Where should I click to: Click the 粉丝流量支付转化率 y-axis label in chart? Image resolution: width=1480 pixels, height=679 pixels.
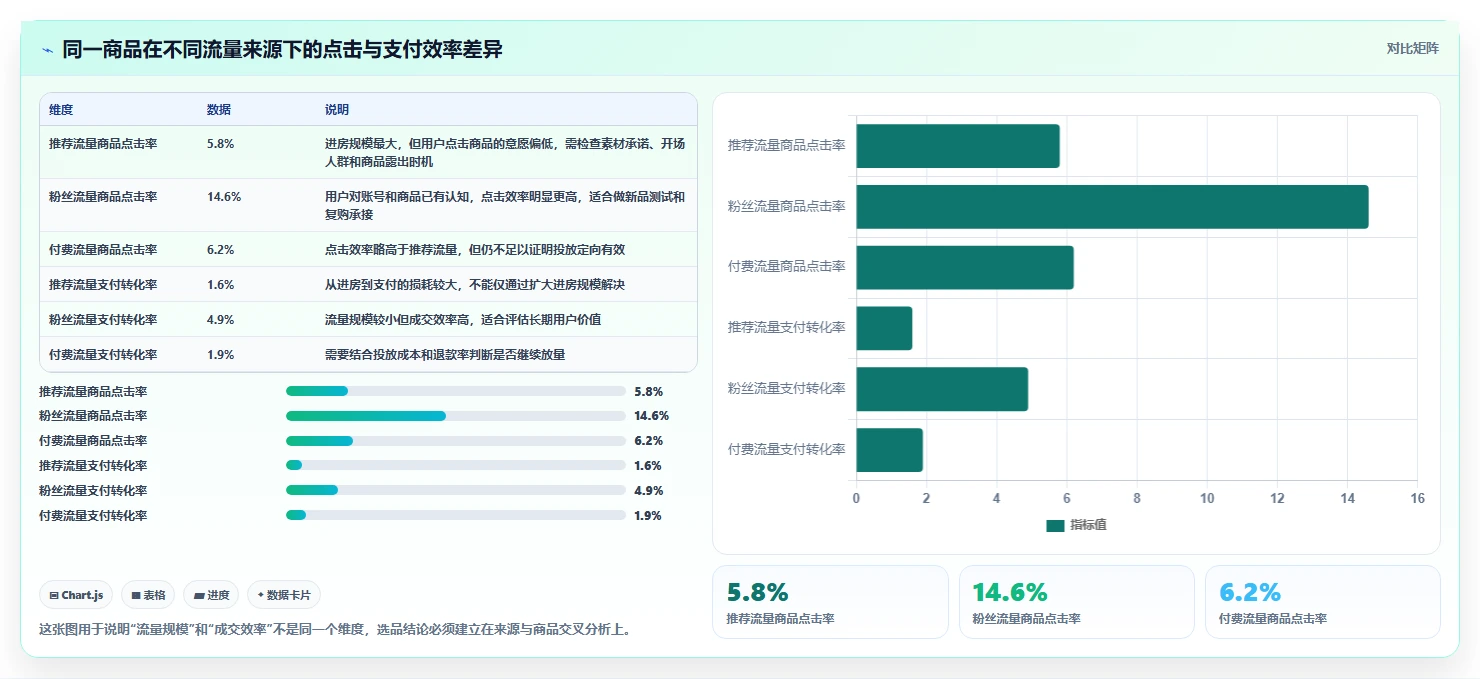click(786, 389)
